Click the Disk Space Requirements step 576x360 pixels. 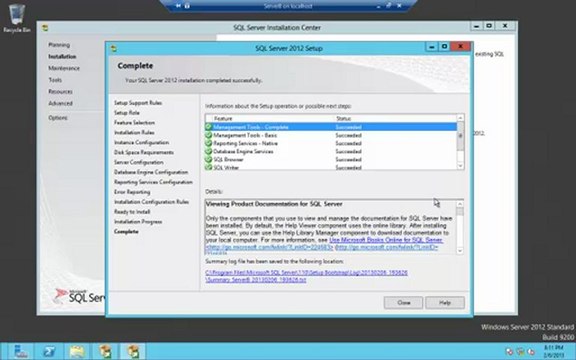144,152
